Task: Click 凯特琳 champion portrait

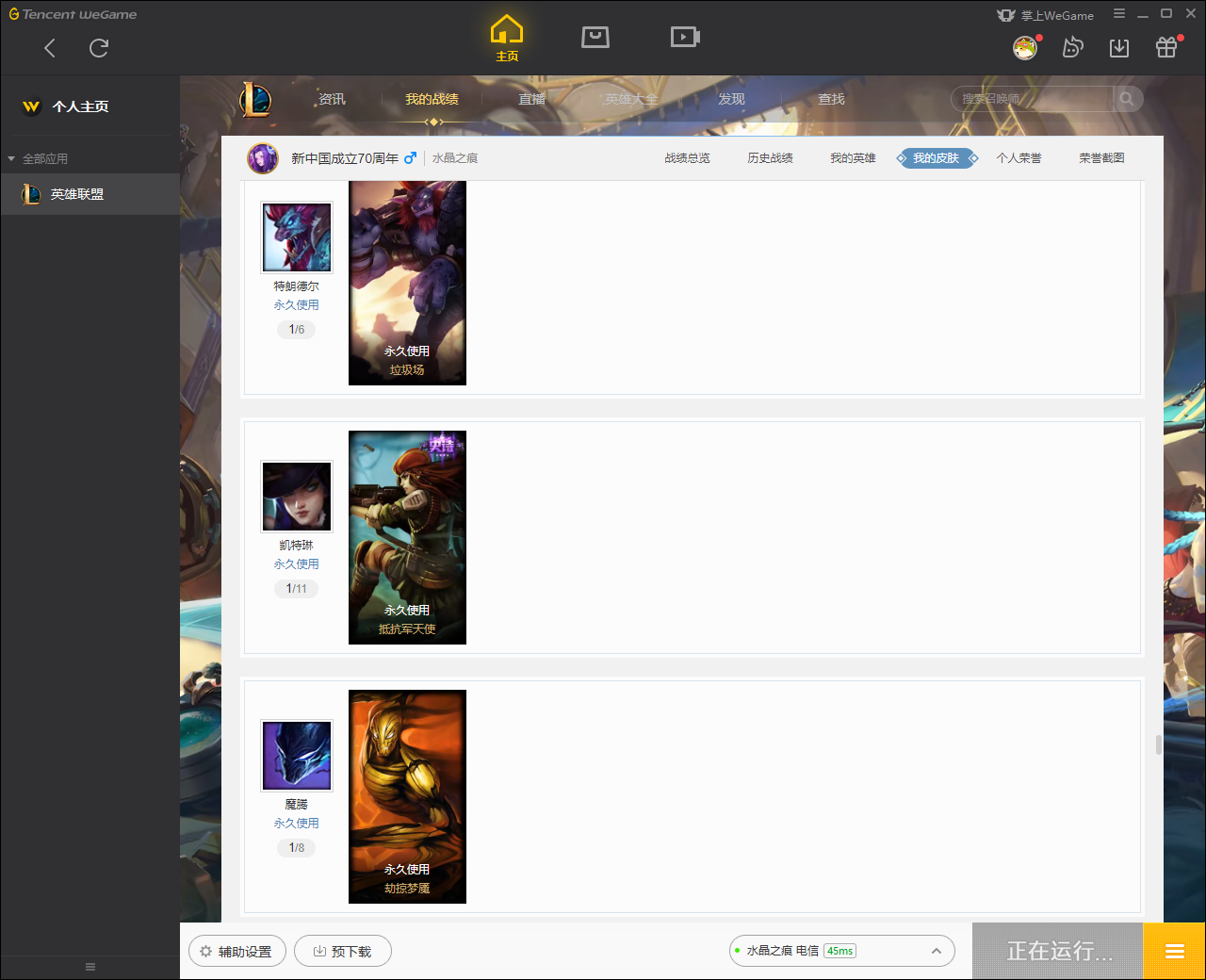Action: pos(297,496)
